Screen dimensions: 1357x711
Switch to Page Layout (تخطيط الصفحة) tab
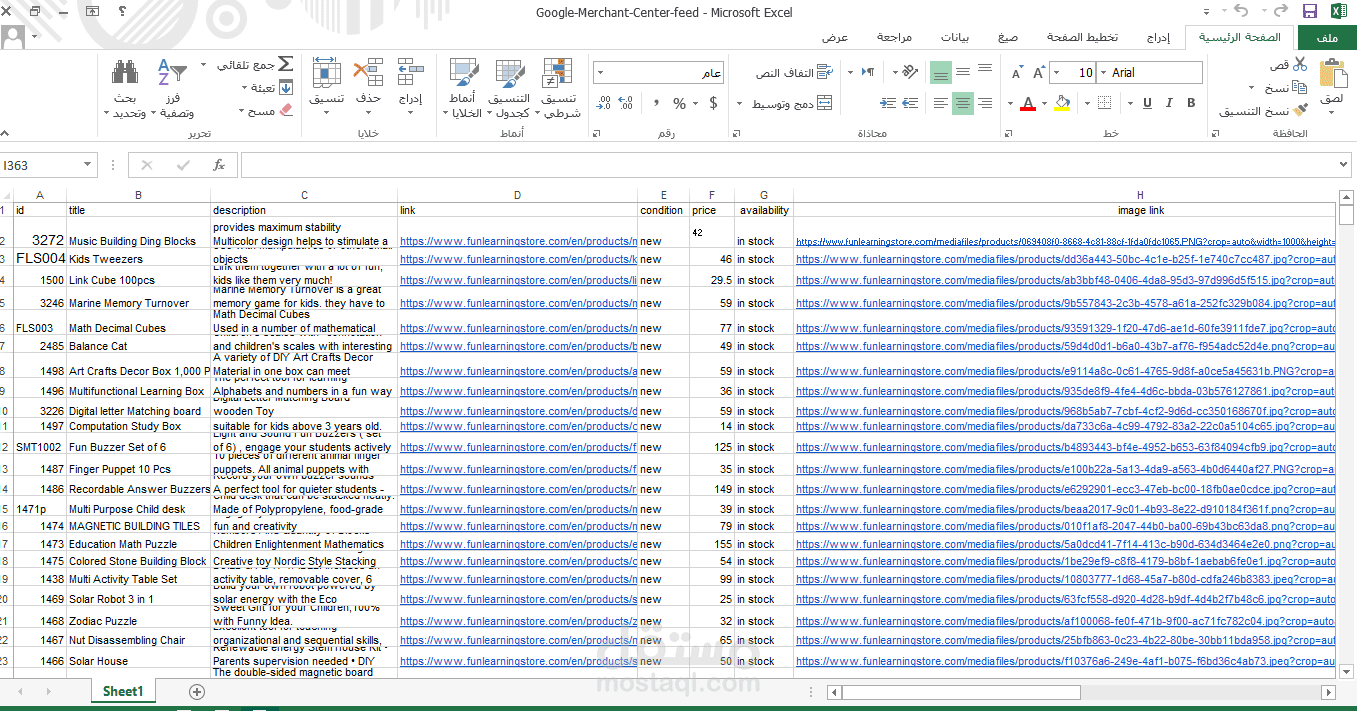point(1082,37)
